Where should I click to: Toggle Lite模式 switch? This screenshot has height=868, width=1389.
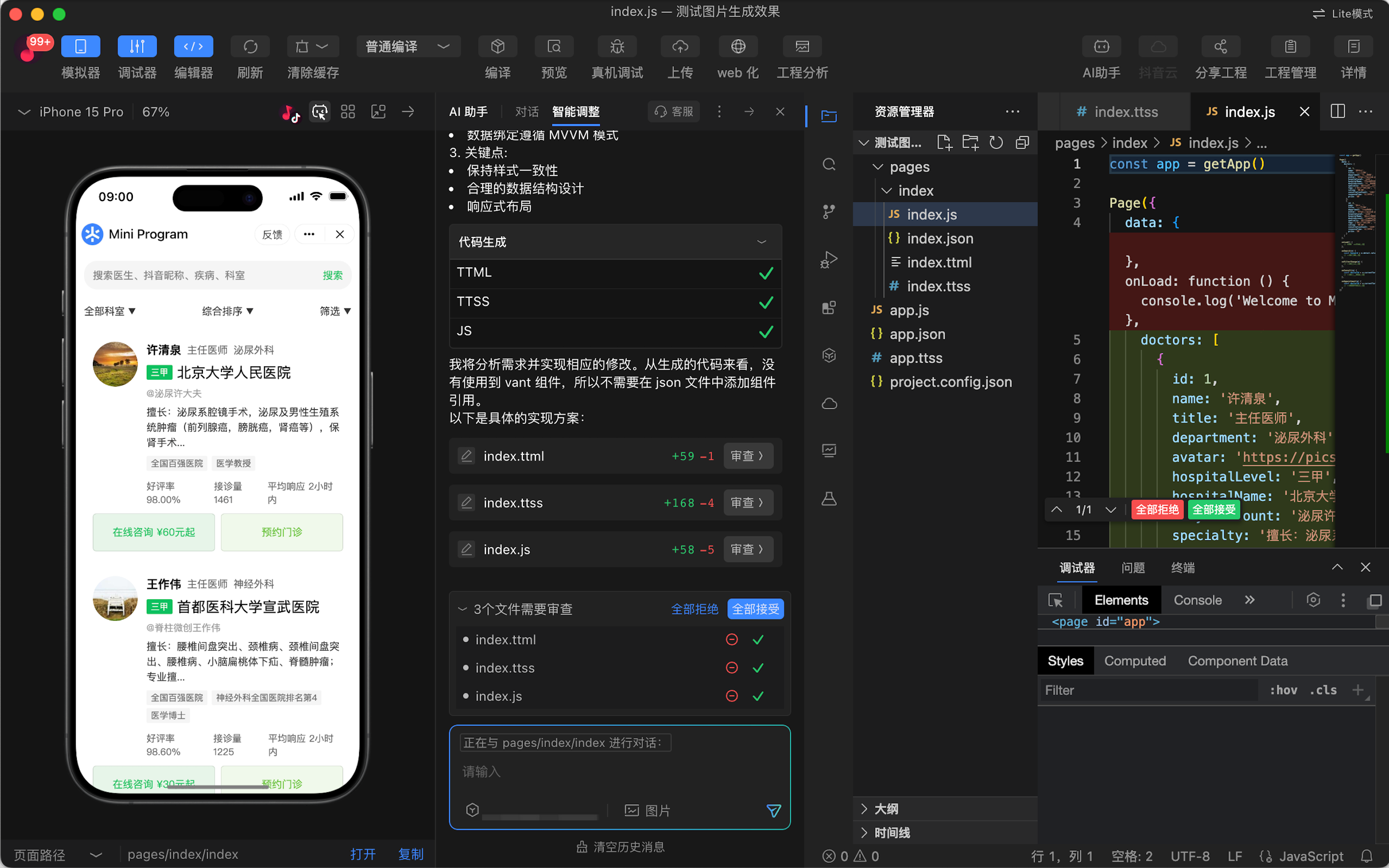click(x=1342, y=13)
